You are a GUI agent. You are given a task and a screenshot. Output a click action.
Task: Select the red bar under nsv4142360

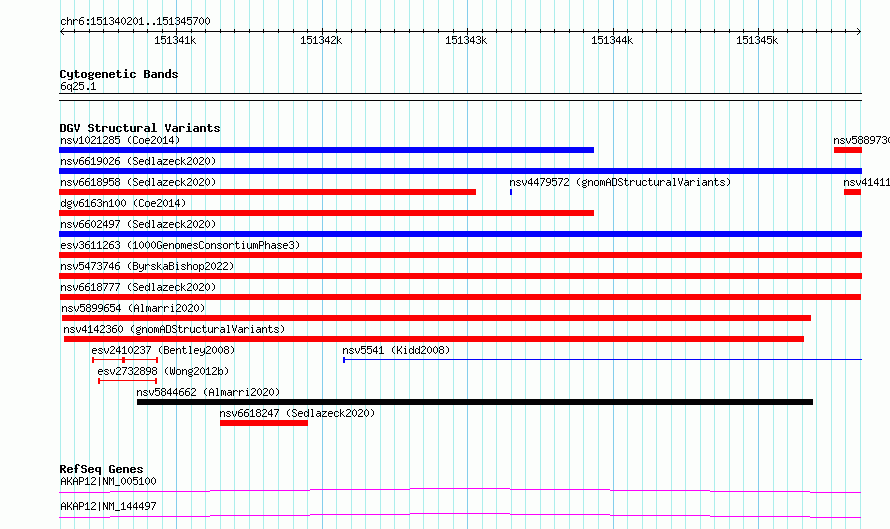[x=434, y=339]
